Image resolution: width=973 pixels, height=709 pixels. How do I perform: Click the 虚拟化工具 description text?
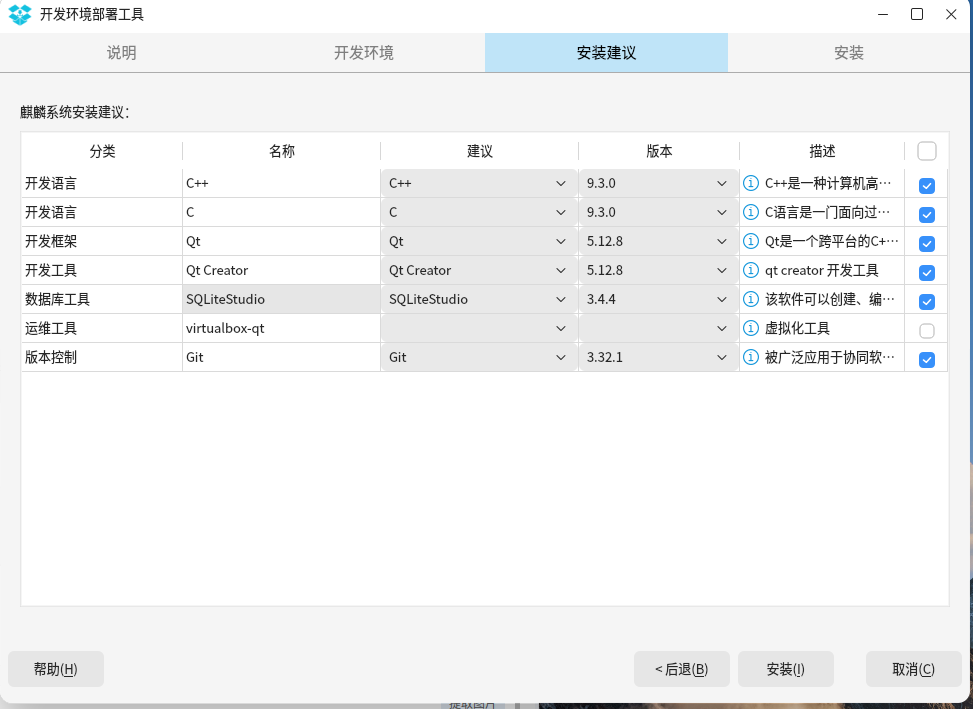point(797,328)
